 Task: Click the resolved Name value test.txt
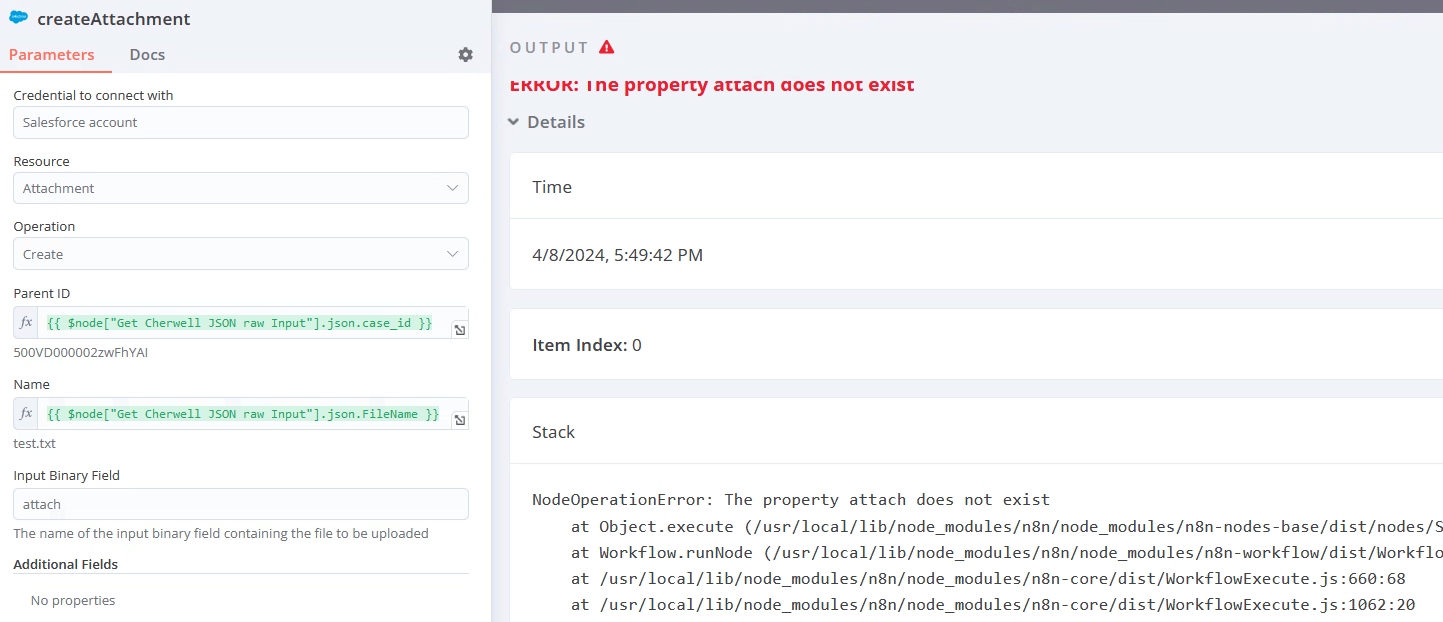coord(34,443)
